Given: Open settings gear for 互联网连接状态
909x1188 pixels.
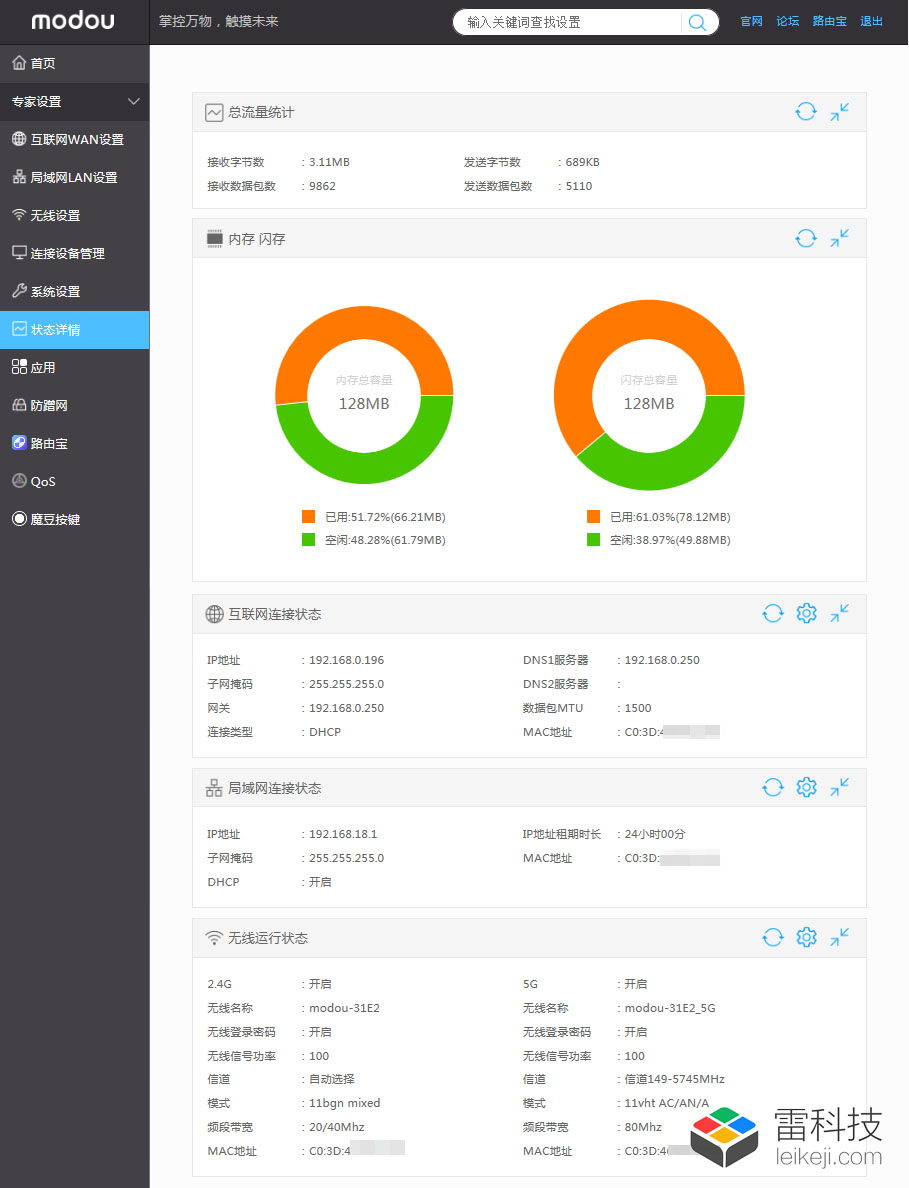Looking at the screenshot, I should tap(806, 613).
